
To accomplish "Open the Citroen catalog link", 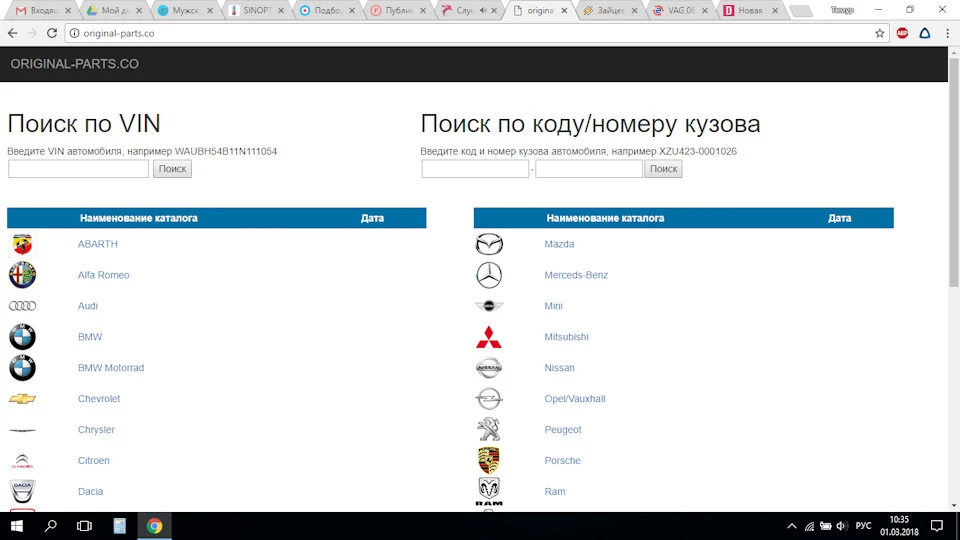I will coord(94,460).
